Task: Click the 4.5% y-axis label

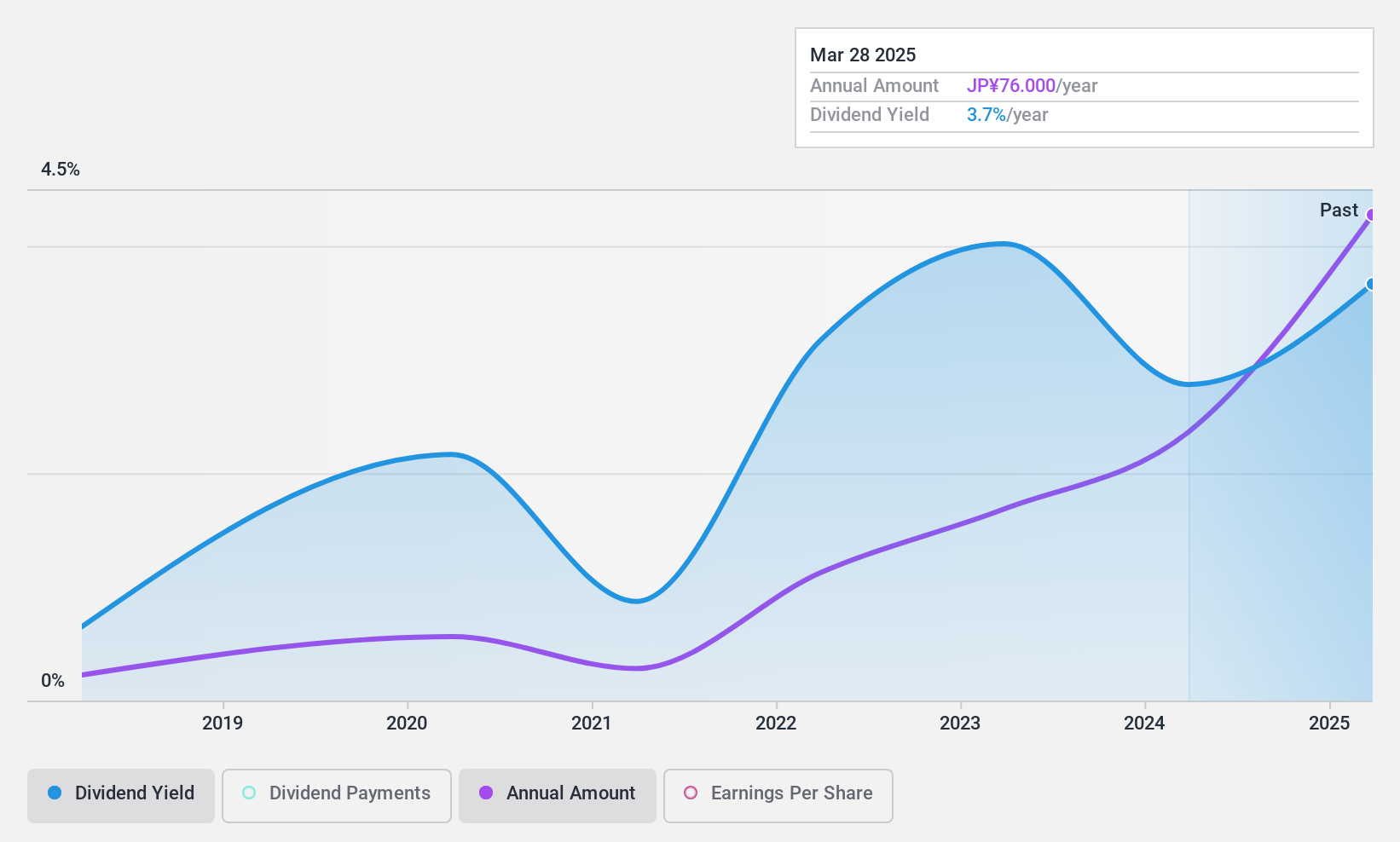Action: [61, 170]
